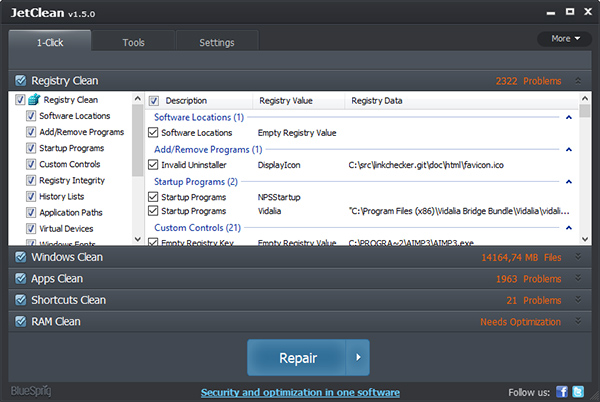Click the Registry Clean tree icon
Screen dimensions: 600x402
[x=34, y=100]
